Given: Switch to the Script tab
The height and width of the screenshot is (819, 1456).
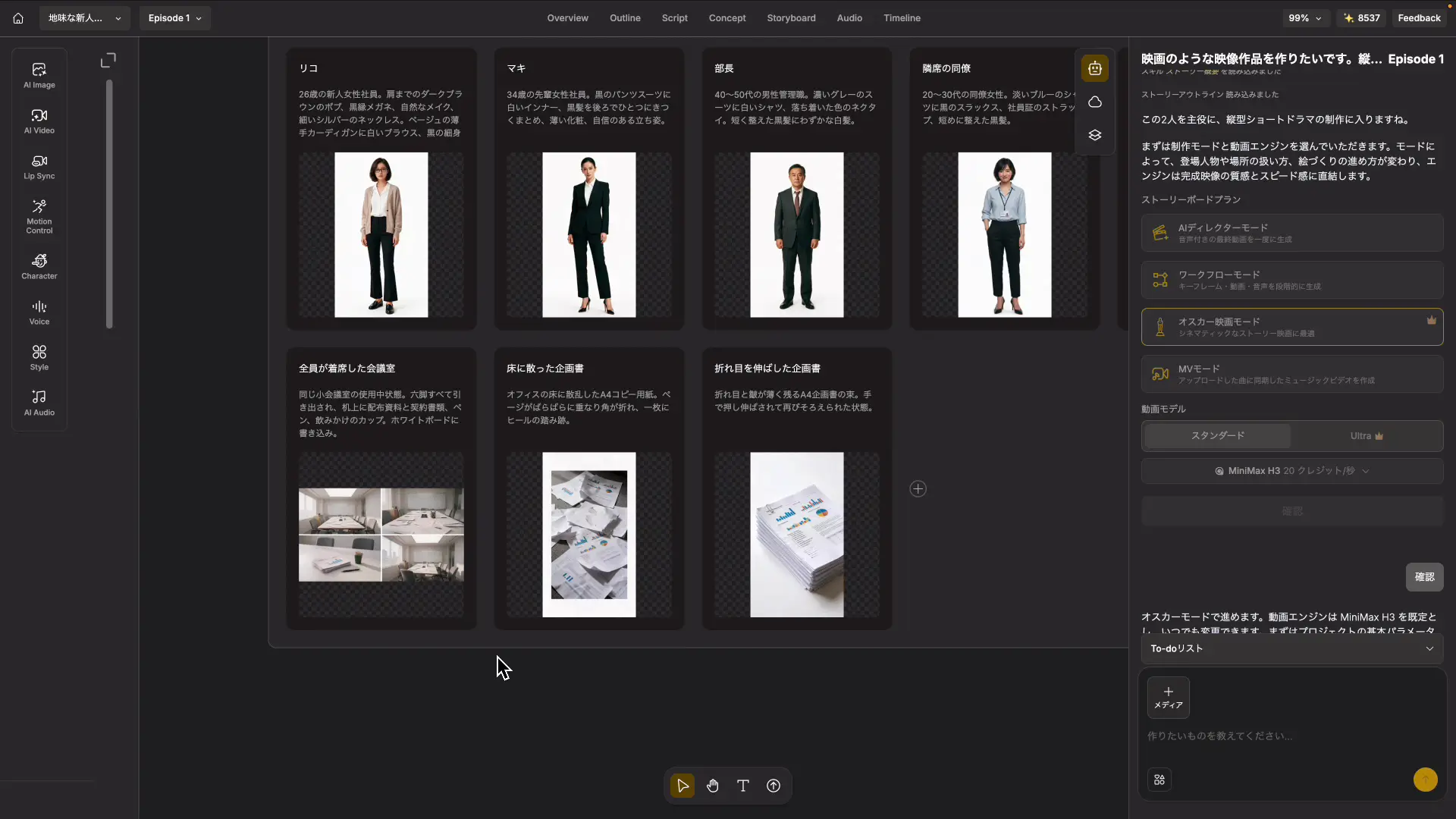Looking at the screenshot, I should click(675, 18).
